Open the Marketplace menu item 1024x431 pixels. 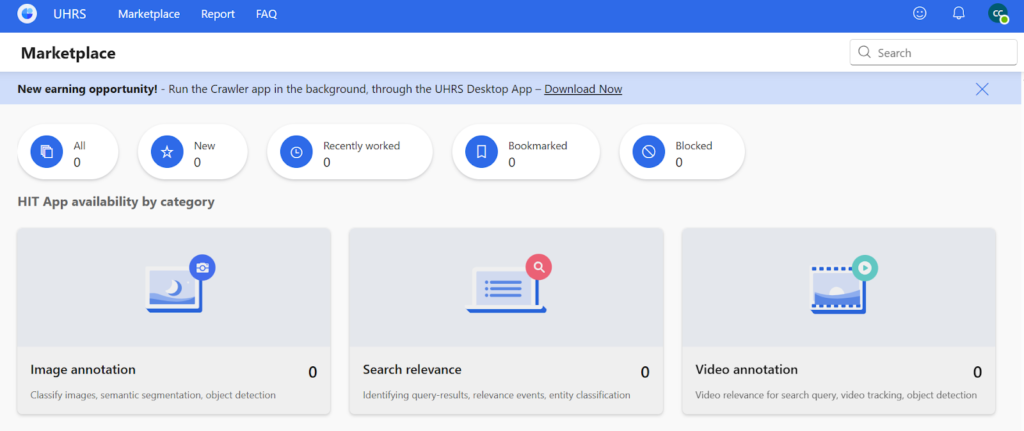(149, 14)
